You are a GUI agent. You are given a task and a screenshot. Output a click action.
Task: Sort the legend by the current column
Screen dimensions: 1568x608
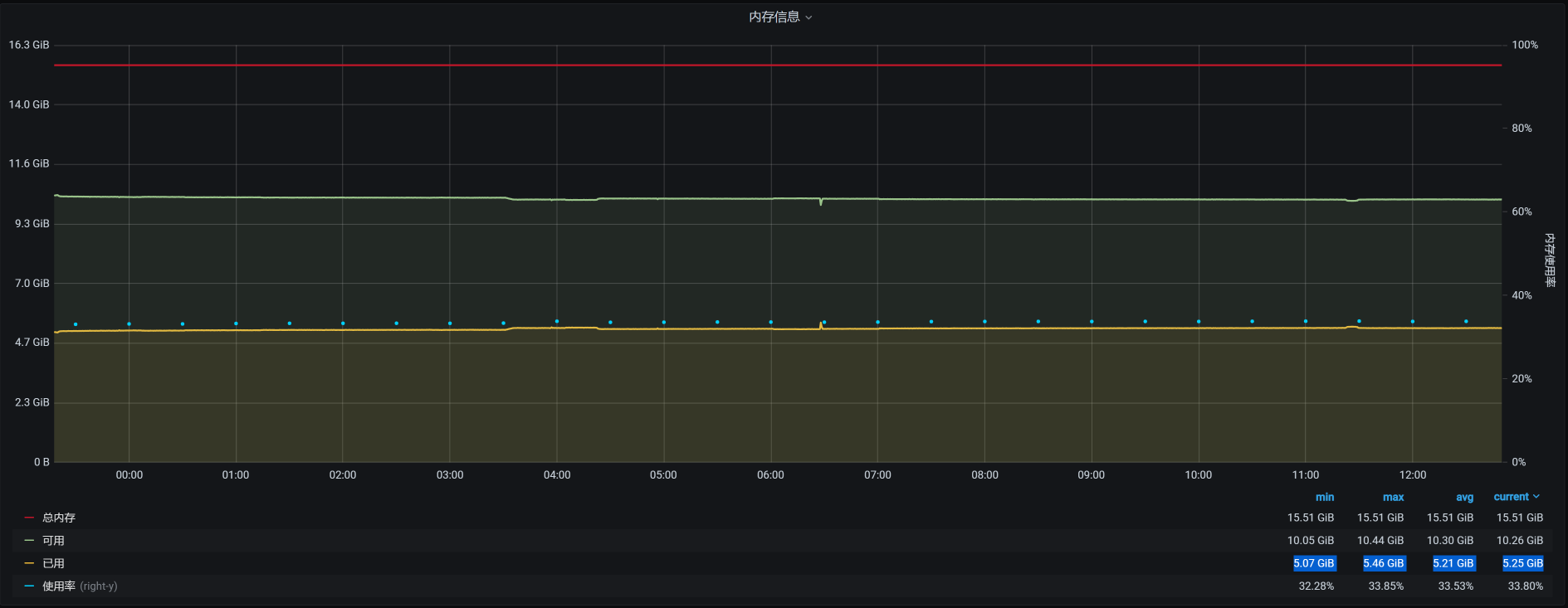click(x=1511, y=497)
